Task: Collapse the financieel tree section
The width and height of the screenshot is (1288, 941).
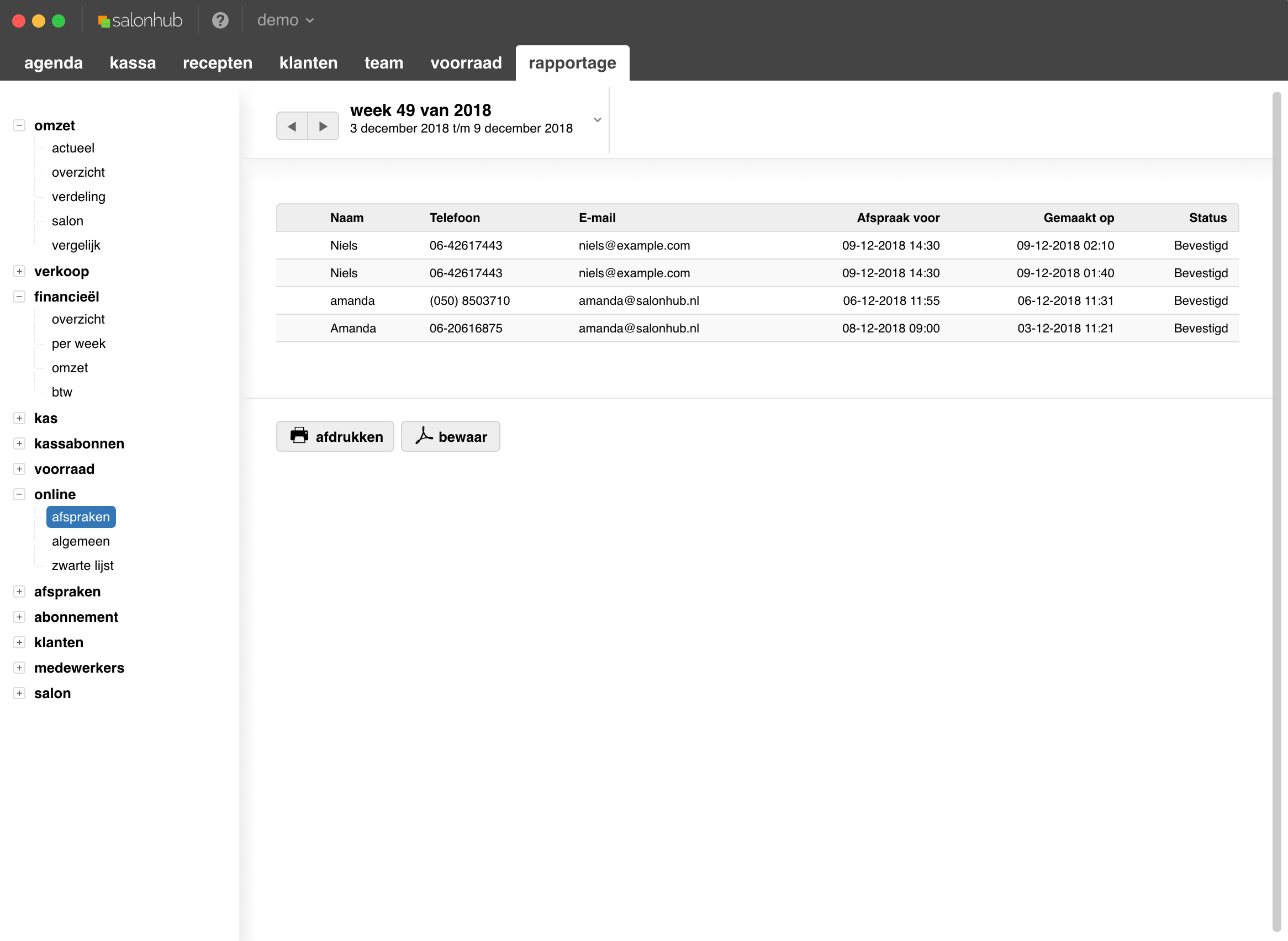Action: [19, 296]
